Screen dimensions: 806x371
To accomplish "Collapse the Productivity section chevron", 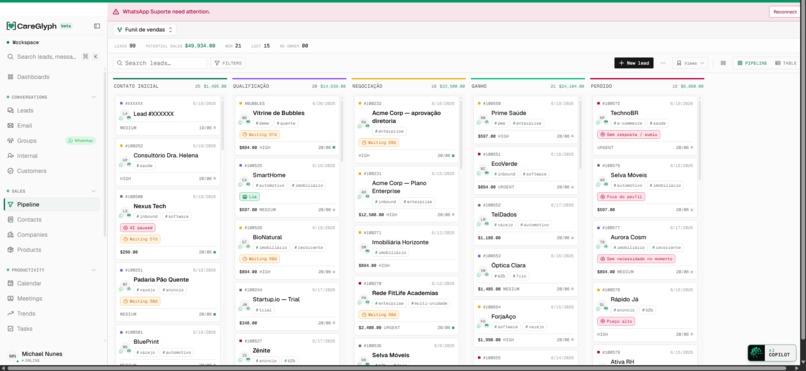I will [x=94, y=270].
